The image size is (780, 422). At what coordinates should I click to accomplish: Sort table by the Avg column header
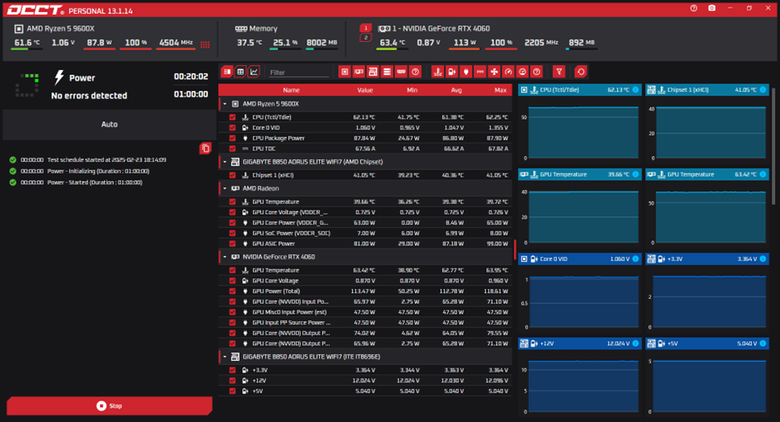[x=456, y=90]
